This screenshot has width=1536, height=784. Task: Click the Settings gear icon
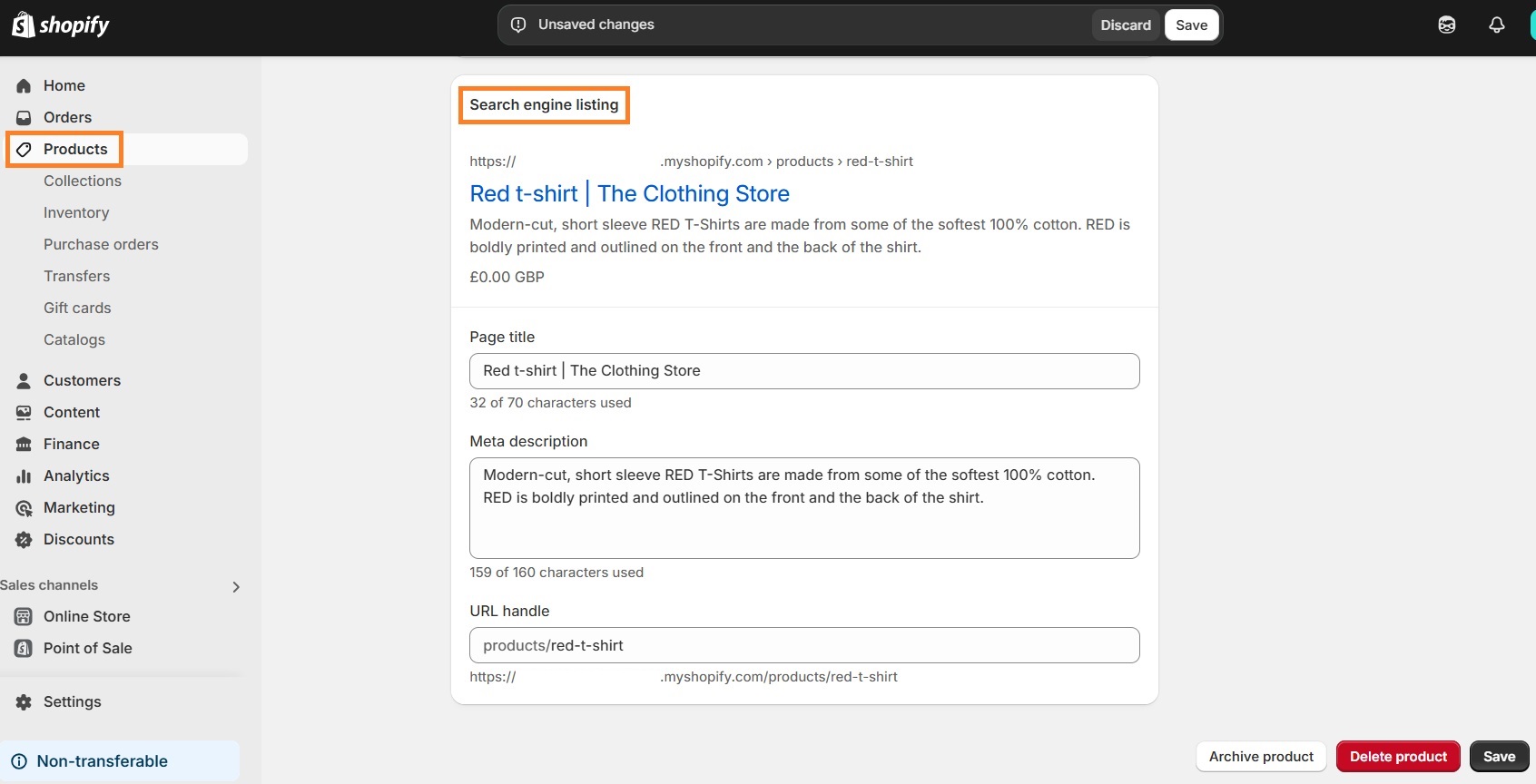(24, 701)
